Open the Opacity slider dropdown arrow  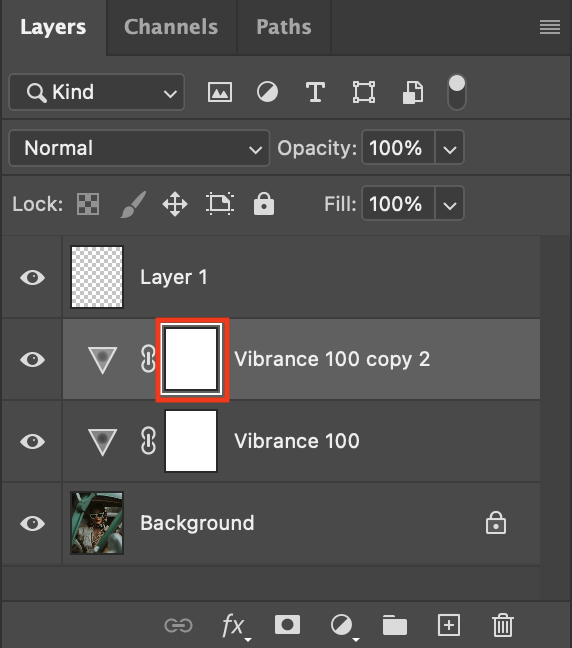point(450,148)
